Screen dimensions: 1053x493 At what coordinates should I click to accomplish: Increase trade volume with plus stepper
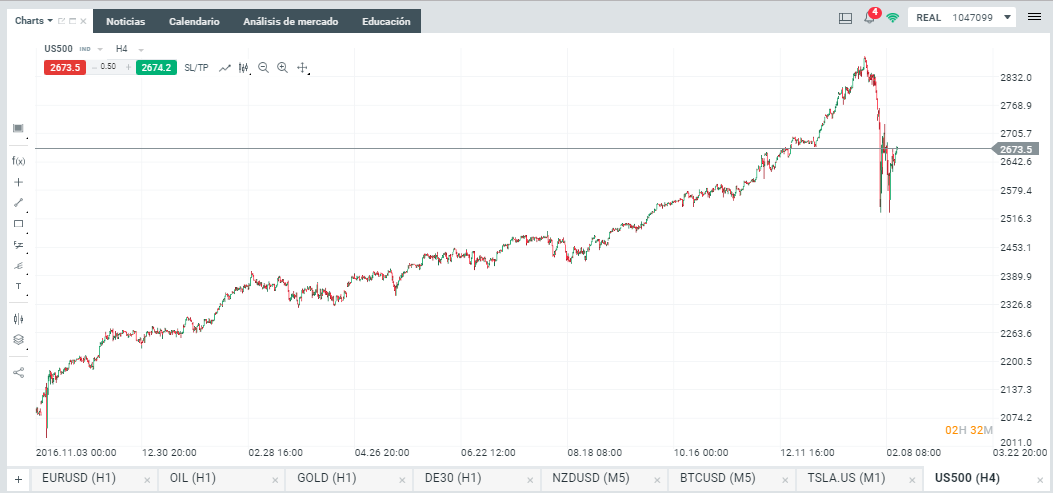point(128,67)
